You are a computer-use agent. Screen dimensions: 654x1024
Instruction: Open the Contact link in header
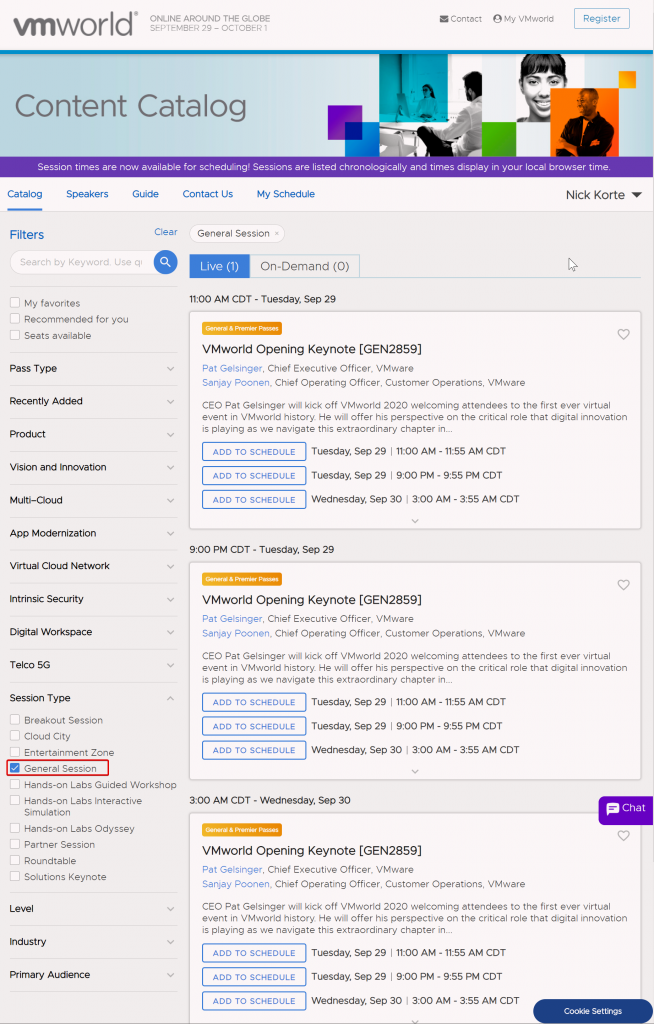tap(461, 19)
